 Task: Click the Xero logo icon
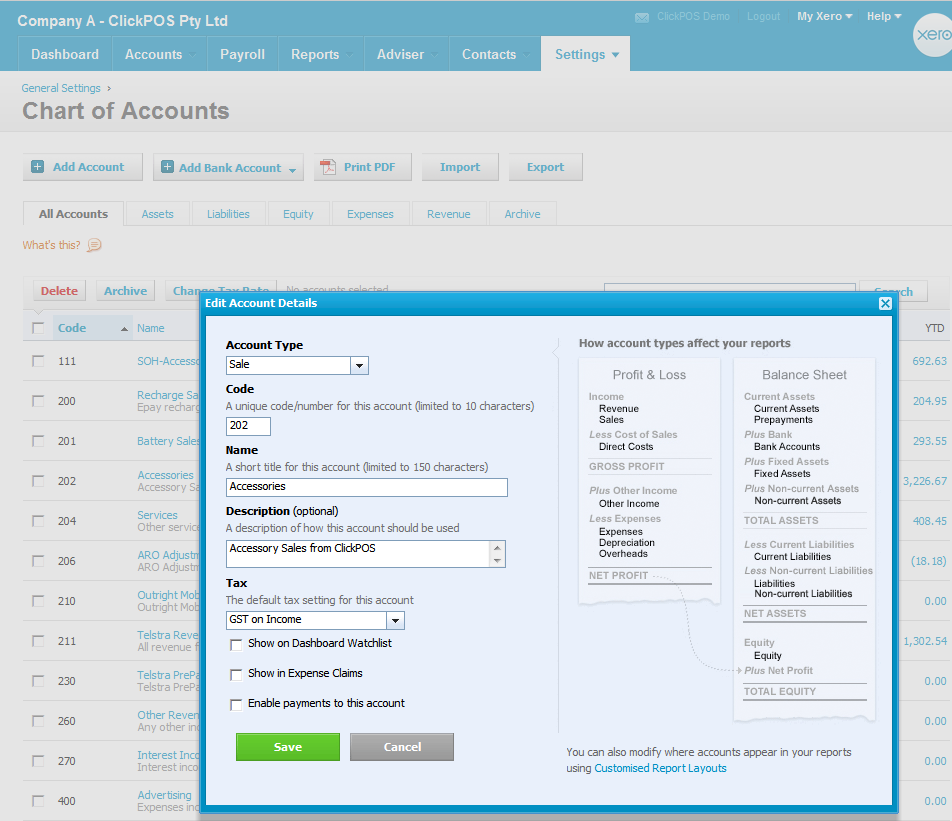[x=933, y=35]
